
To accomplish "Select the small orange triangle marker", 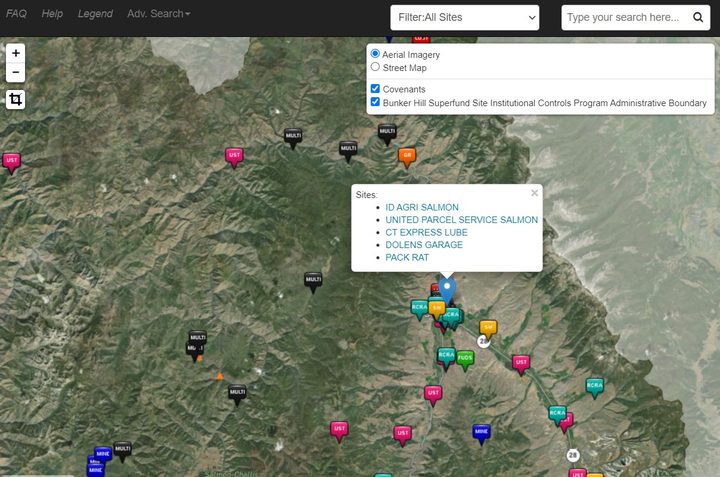I will (220, 376).
